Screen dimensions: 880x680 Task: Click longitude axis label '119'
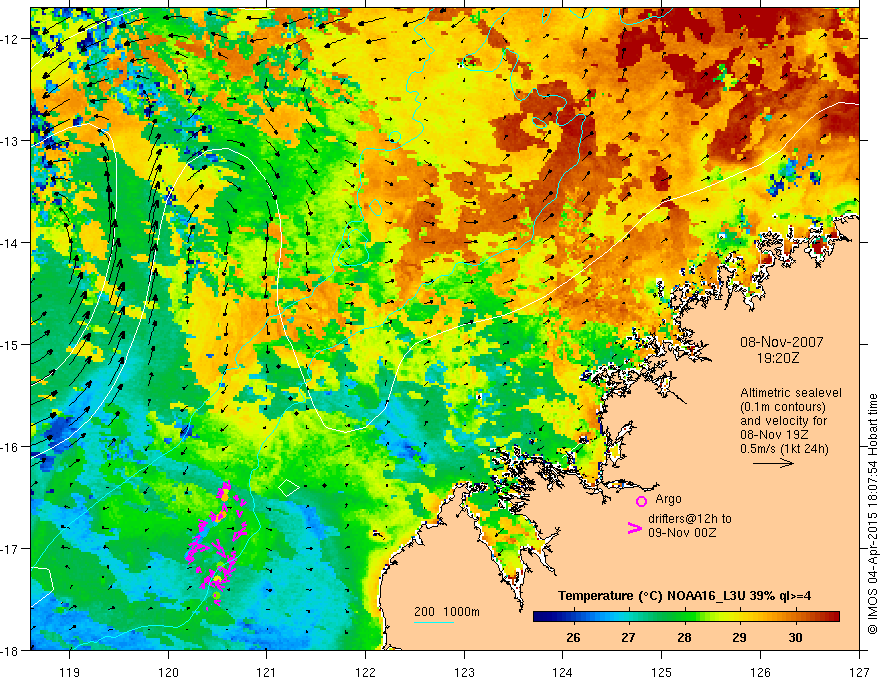point(70,672)
